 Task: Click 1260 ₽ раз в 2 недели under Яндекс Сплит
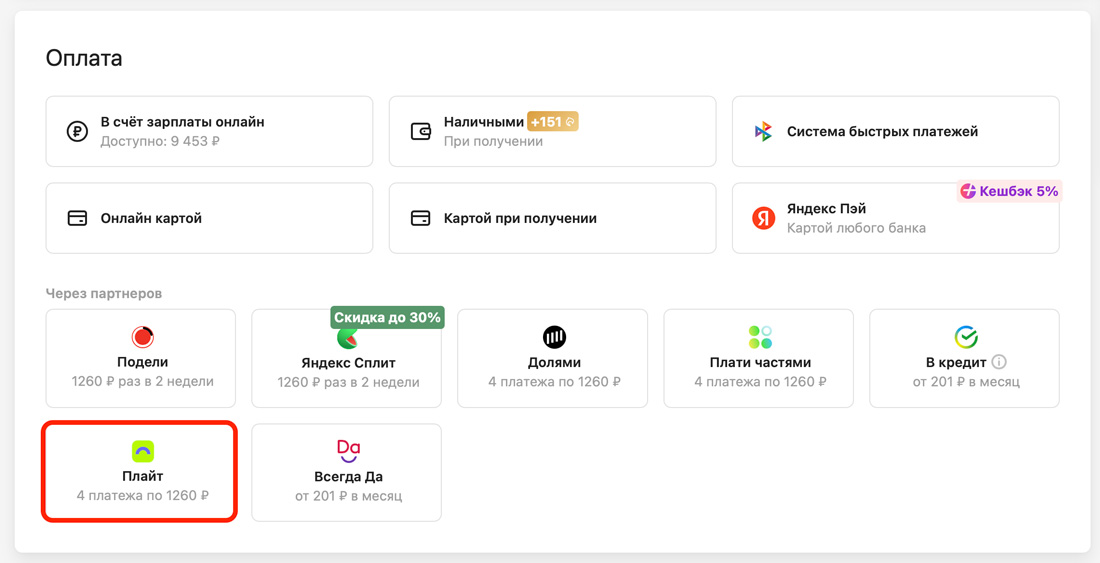pyautogui.click(x=348, y=382)
